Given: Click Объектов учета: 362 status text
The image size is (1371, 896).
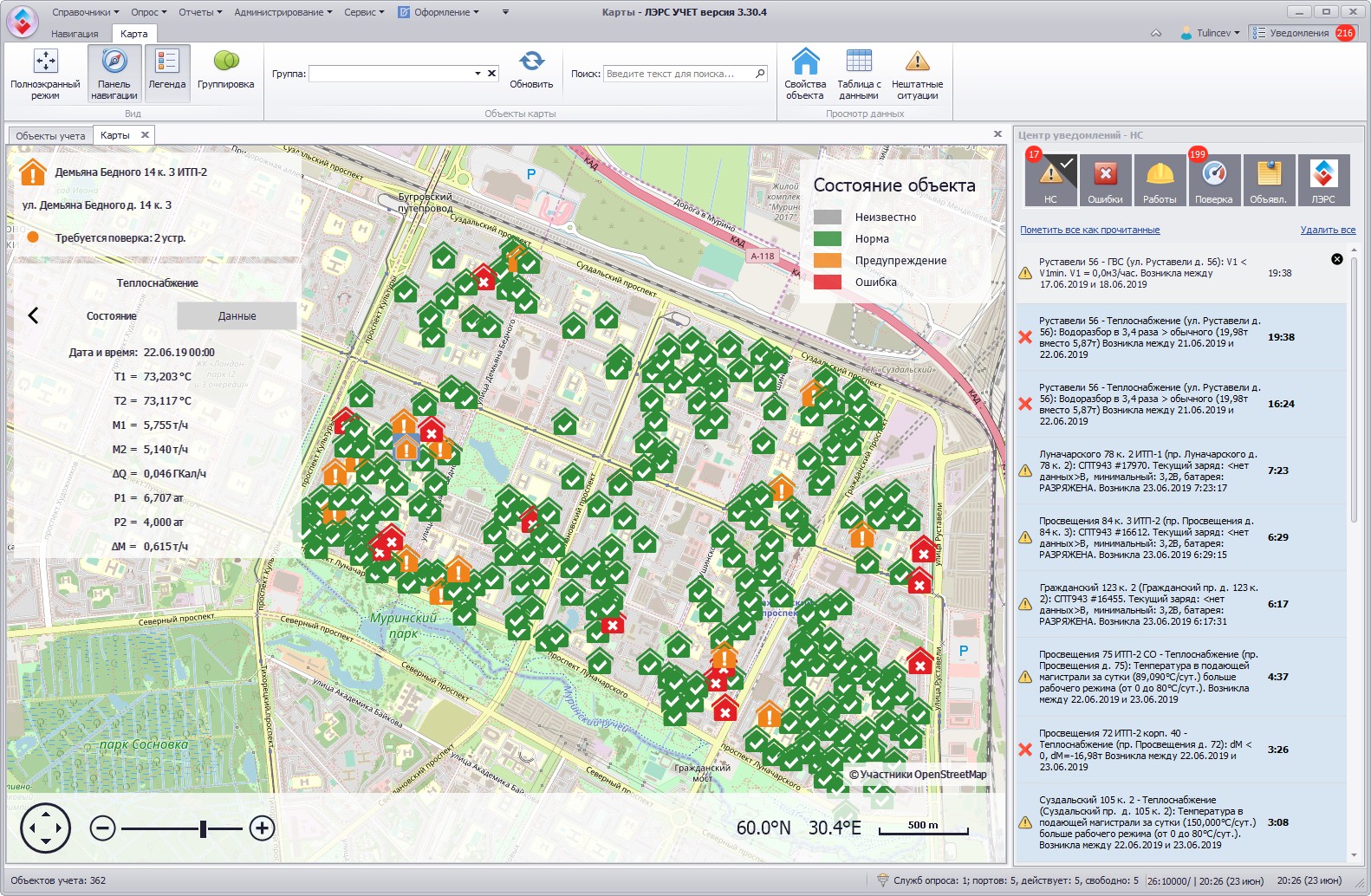Looking at the screenshot, I should (58, 880).
